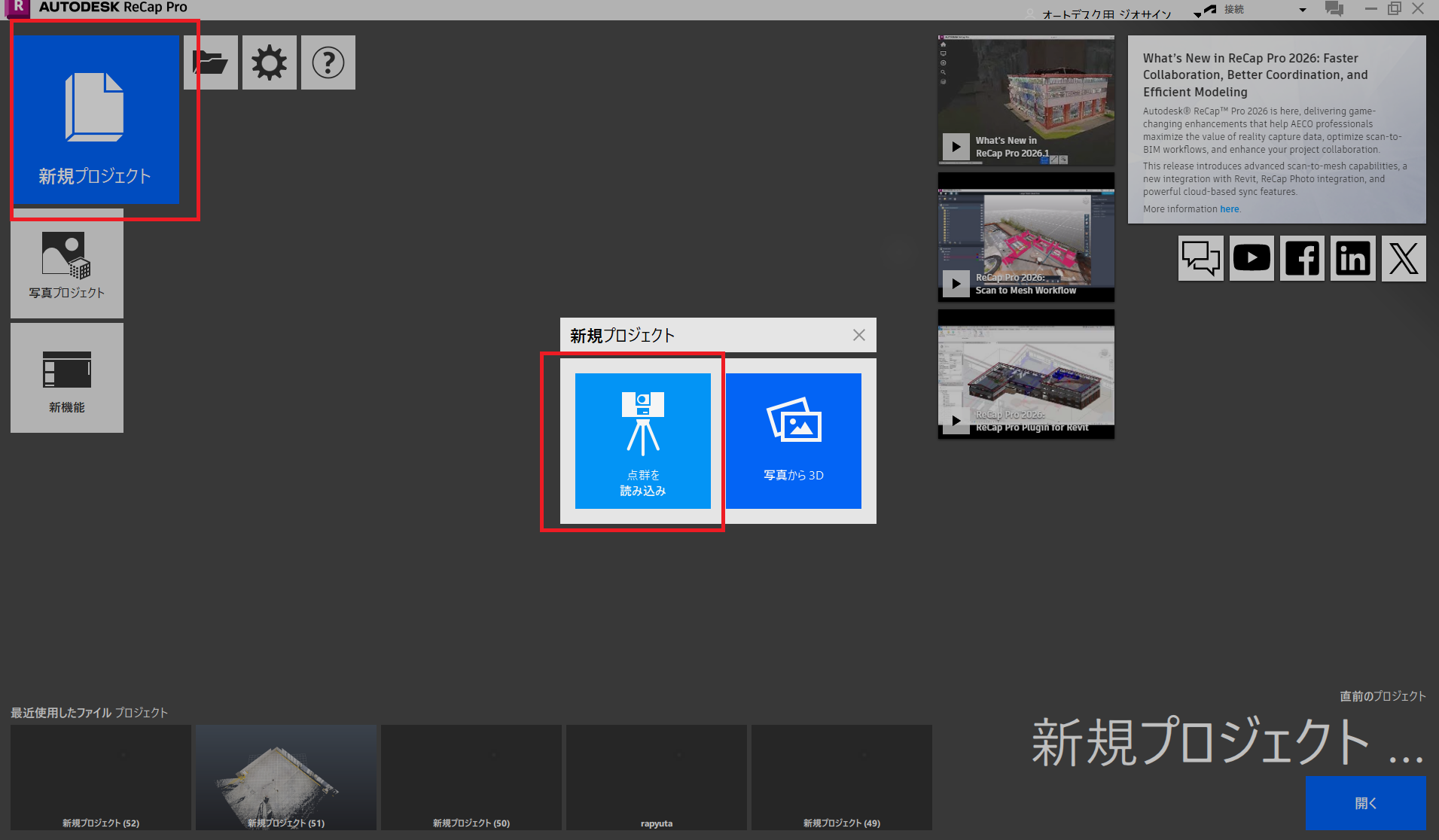The image size is (1439, 840).
Task: Click the 新規プロジェクト tile
Action: pos(95,120)
